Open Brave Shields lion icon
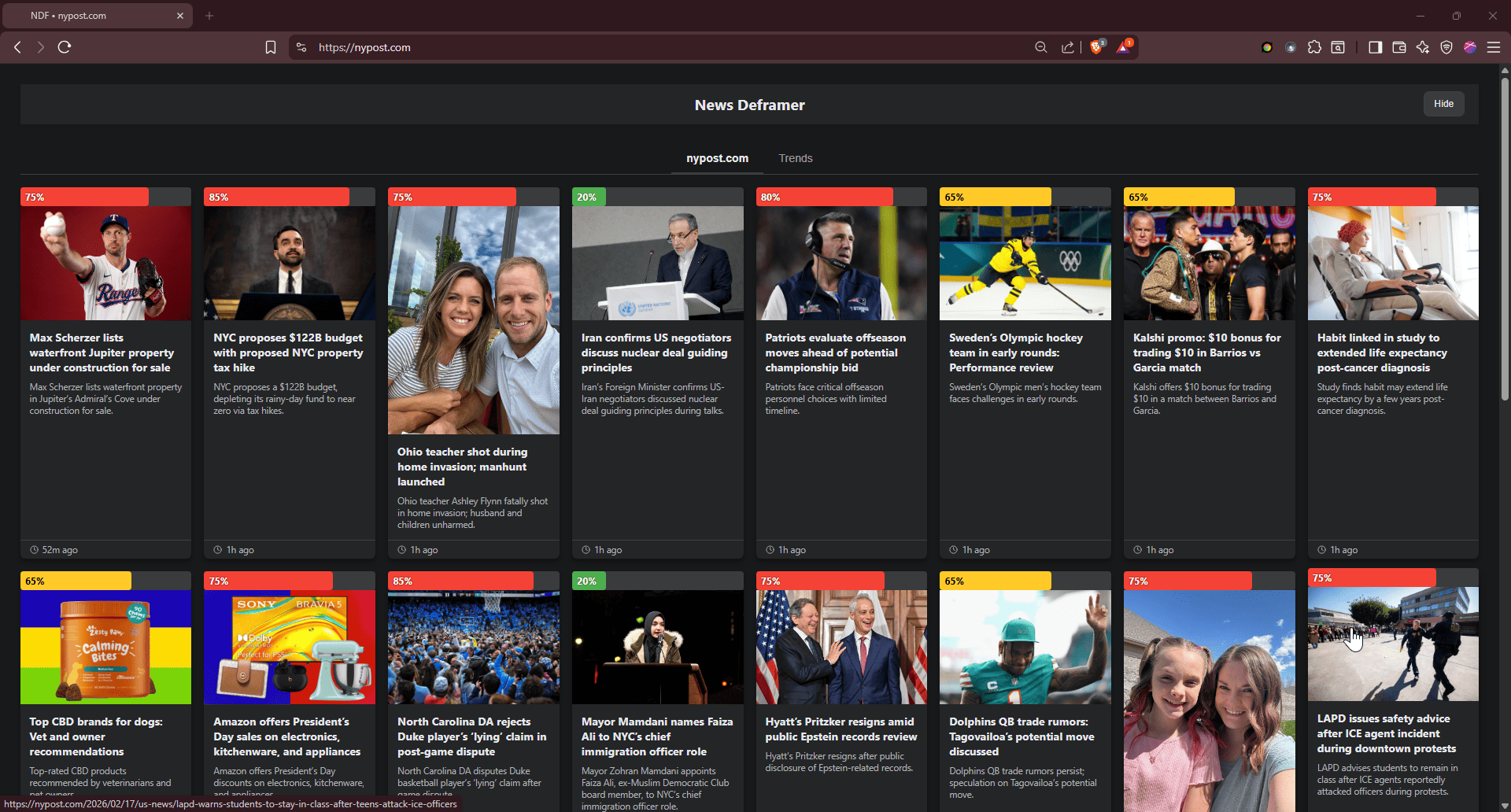The height and width of the screenshot is (812, 1511). [x=1096, y=47]
